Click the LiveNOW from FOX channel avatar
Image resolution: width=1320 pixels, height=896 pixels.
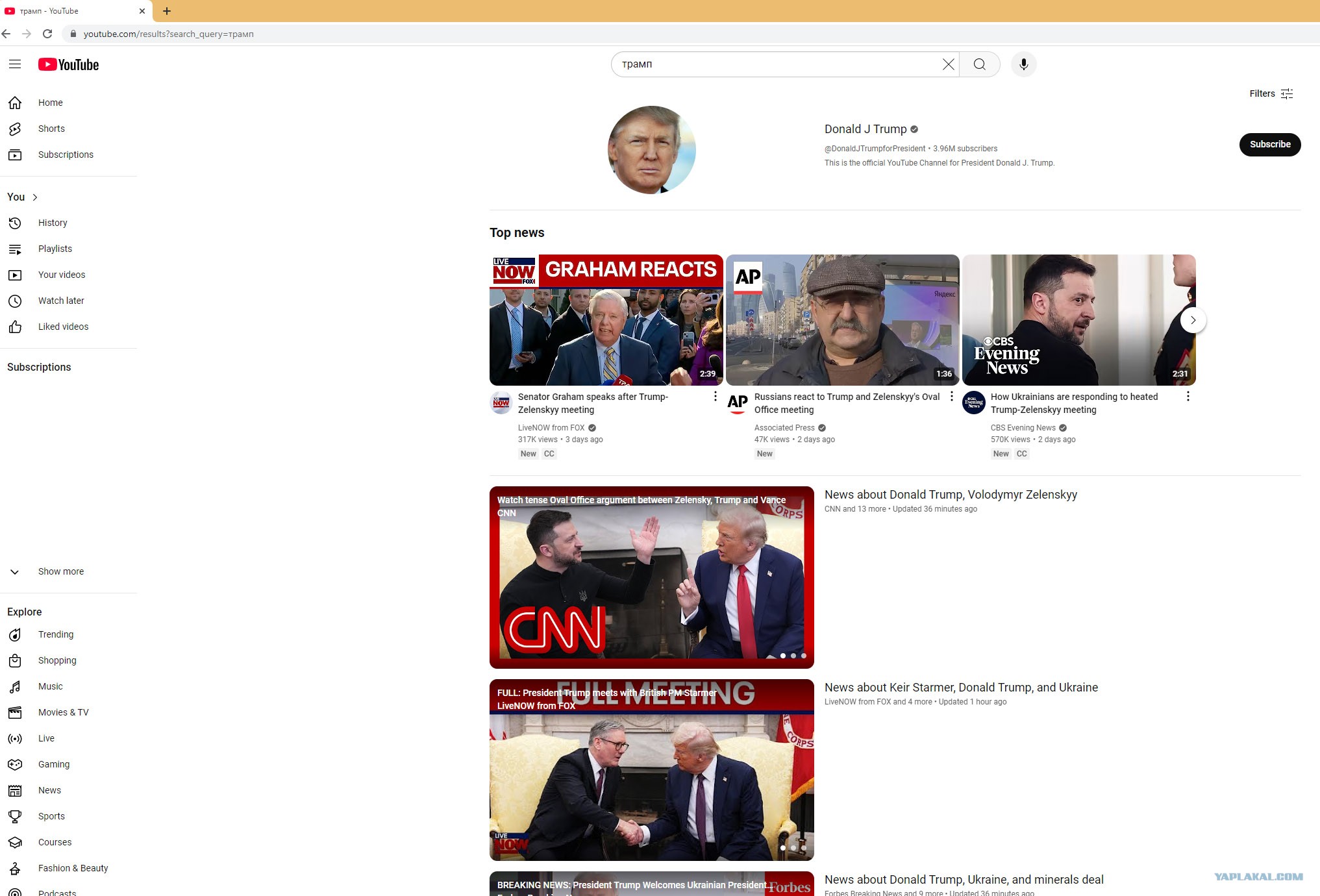501,403
